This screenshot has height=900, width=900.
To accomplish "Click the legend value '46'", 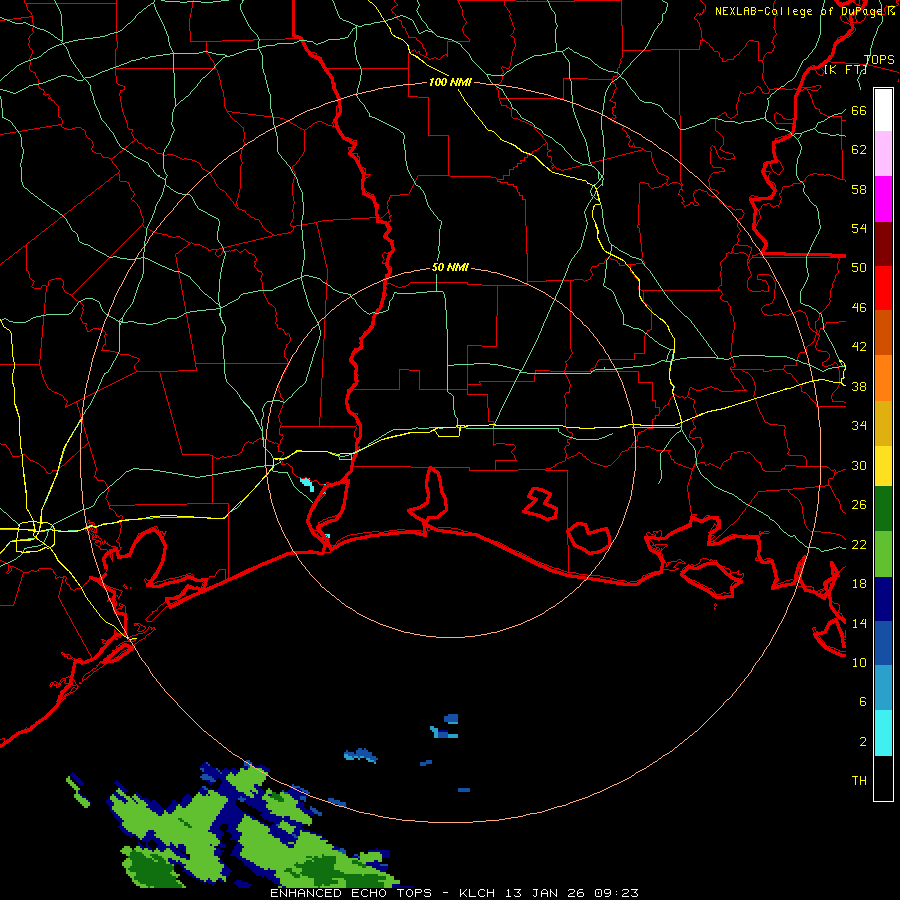I will [x=859, y=307].
